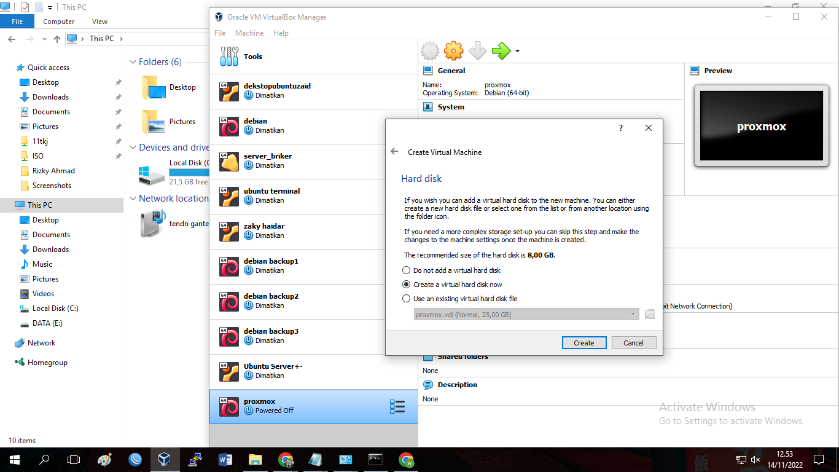
Task: Select Create a virtual hard disk now
Action: (406, 284)
